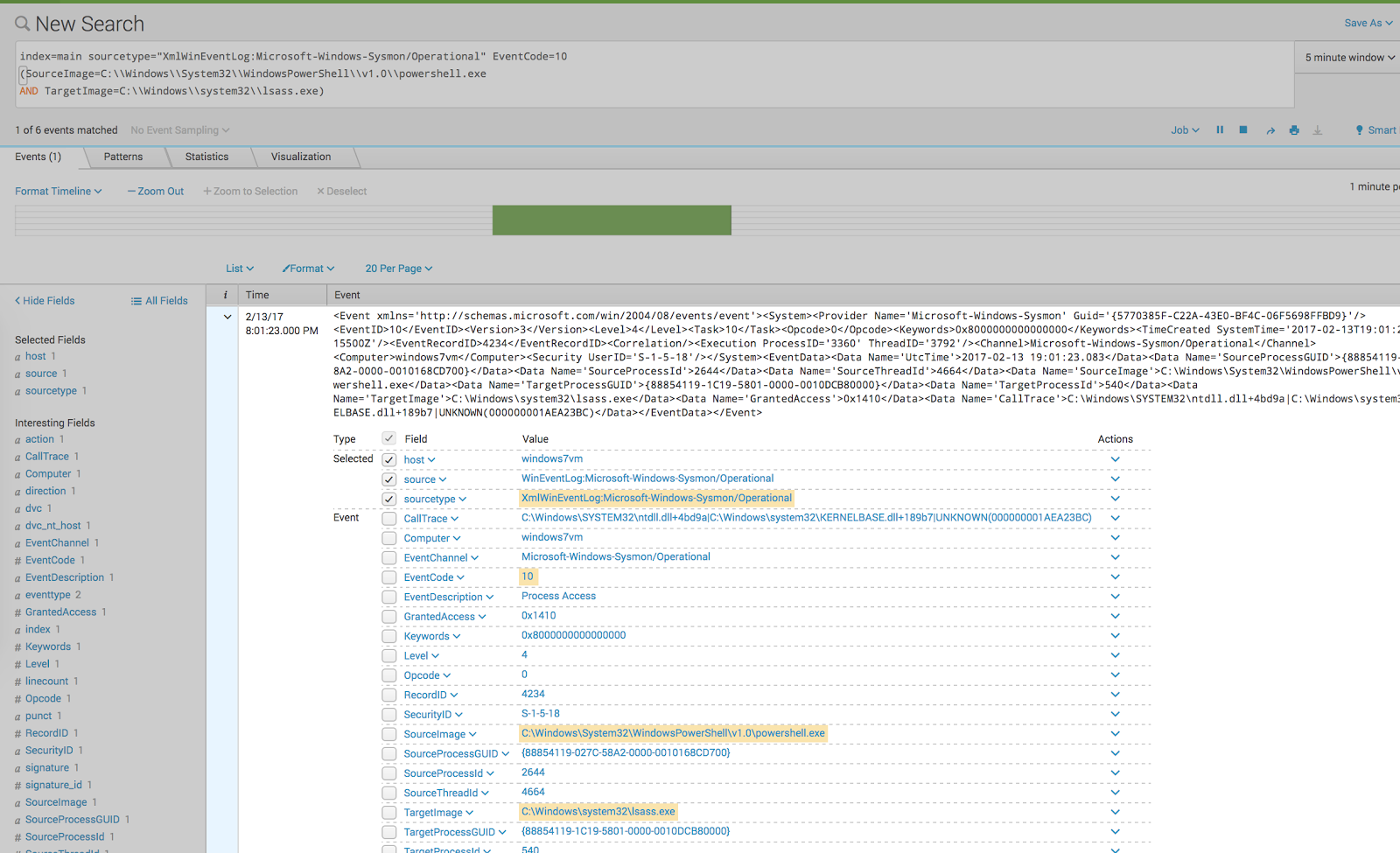
Task: Open the 20 Per Page dropdown
Action: (x=398, y=268)
